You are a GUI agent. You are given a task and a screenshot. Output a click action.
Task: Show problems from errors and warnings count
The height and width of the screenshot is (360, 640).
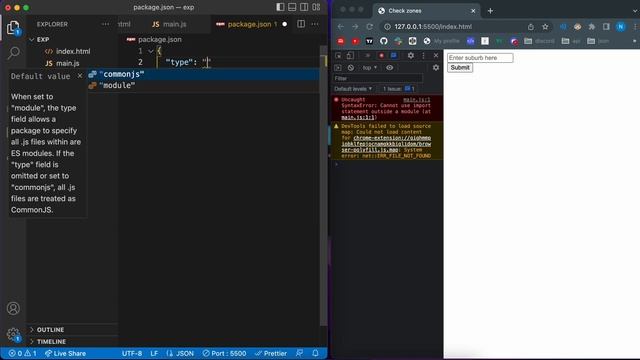[x=22, y=353]
